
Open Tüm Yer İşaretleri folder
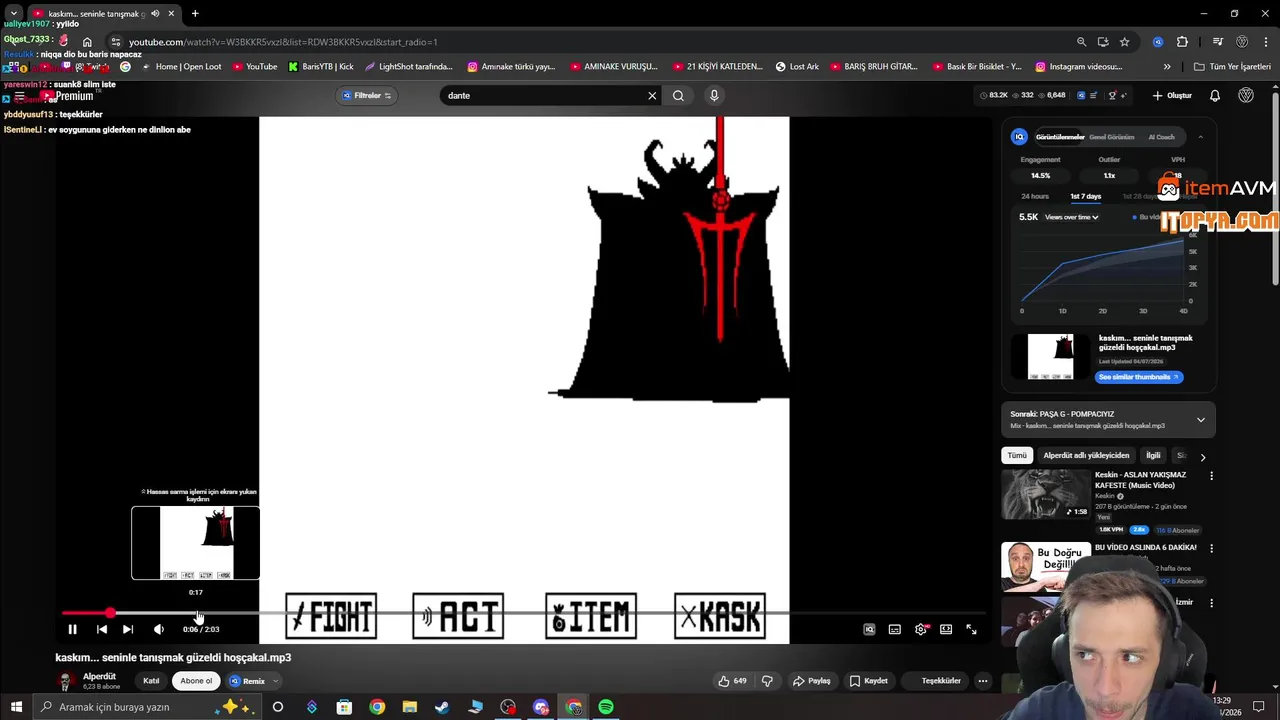click(x=1232, y=67)
